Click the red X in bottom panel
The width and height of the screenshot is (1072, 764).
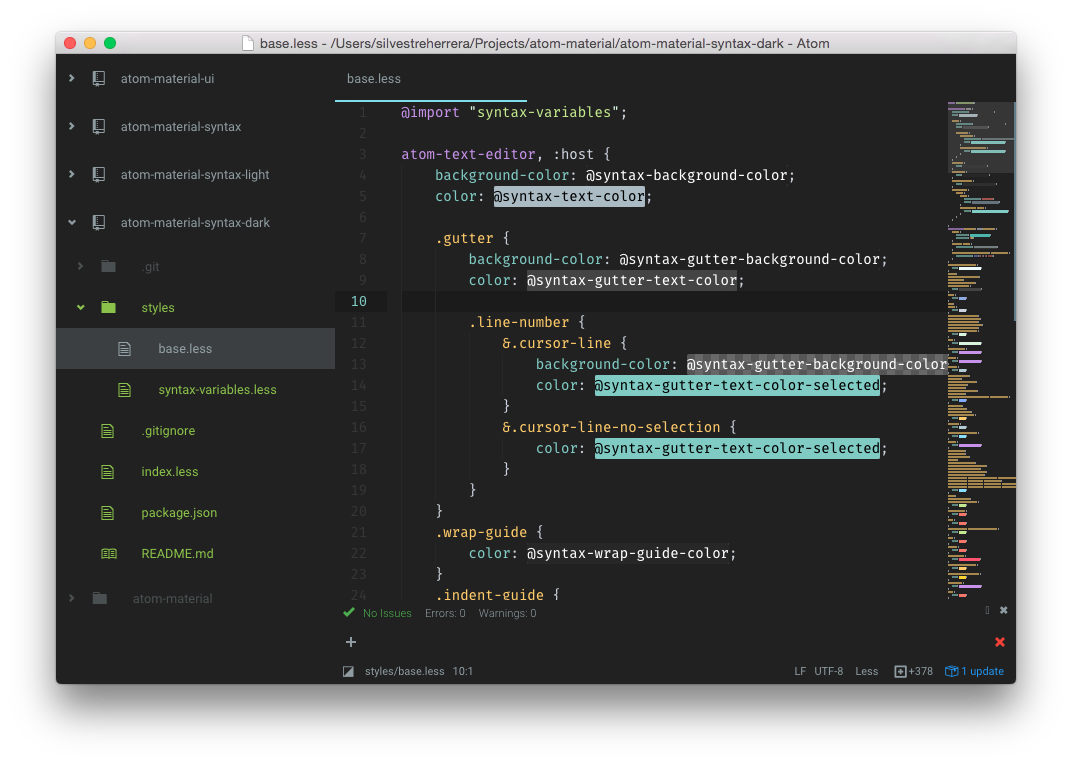1000,642
